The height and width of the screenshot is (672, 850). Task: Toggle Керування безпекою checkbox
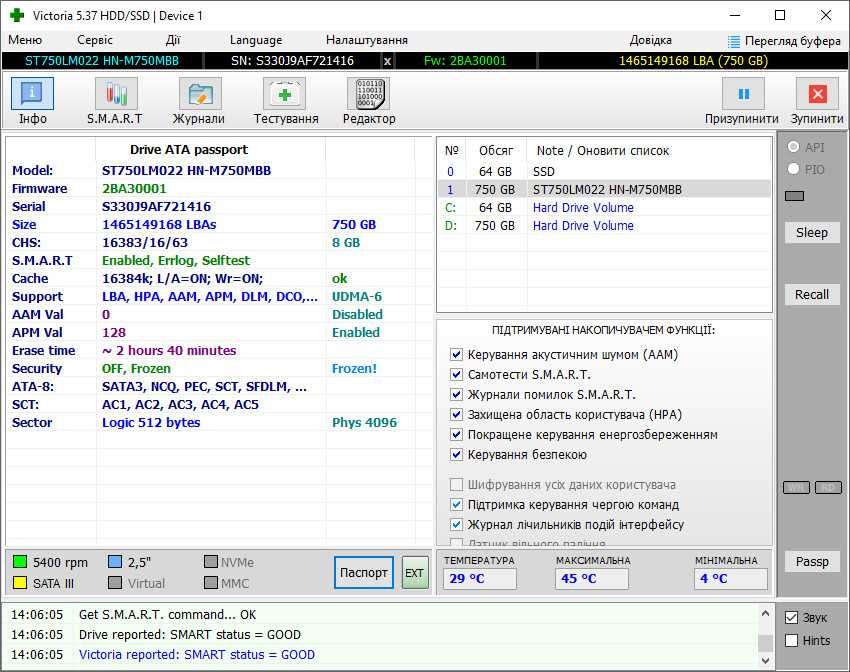(456, 455)
